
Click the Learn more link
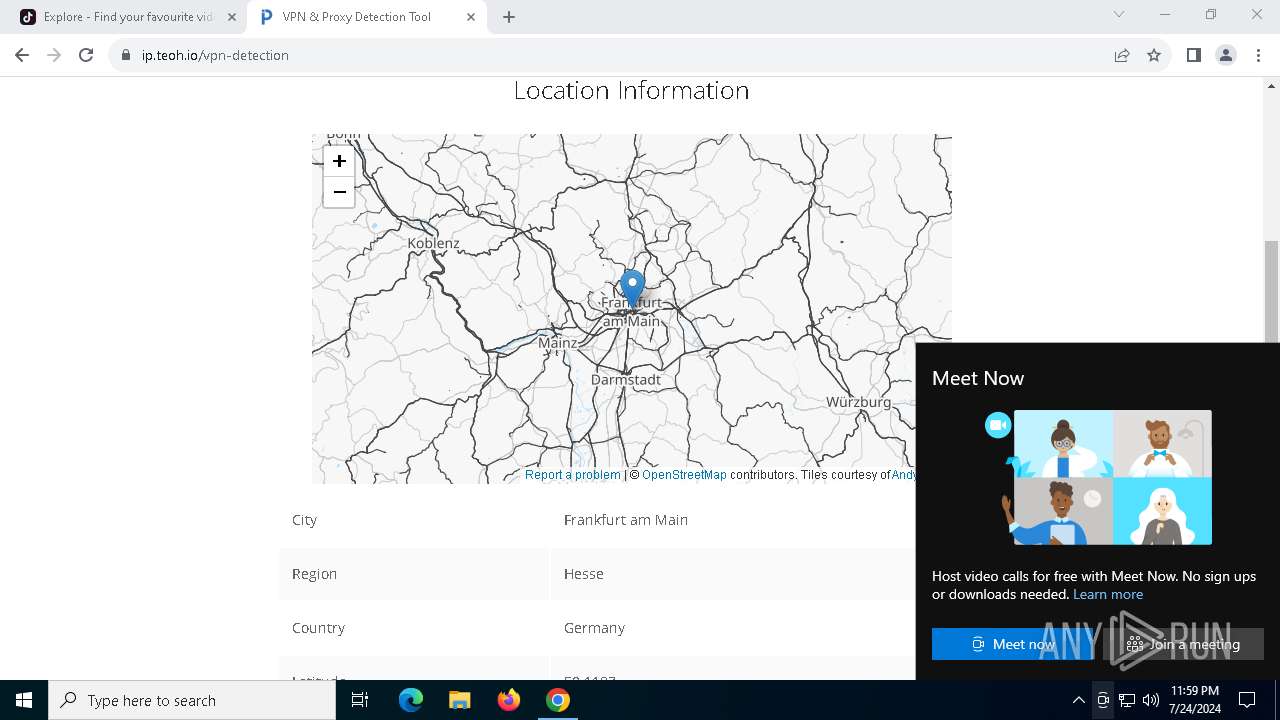tap(1108, 594)
